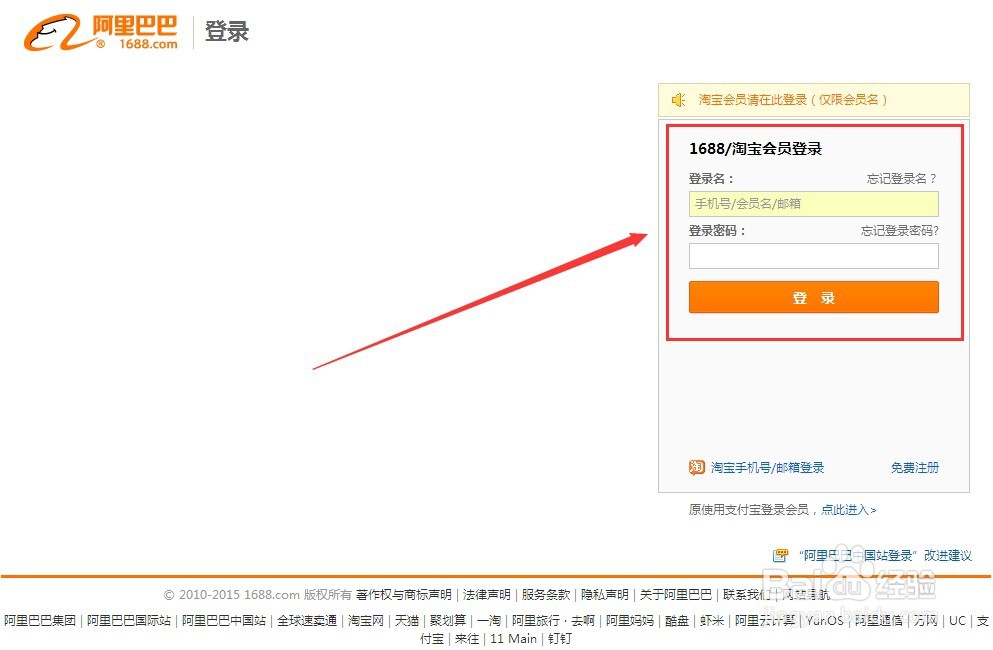The width and height of the screenshot is (993, 650).
Task: Open the 全球速卖通 footer link
Action: click(307, 620)
